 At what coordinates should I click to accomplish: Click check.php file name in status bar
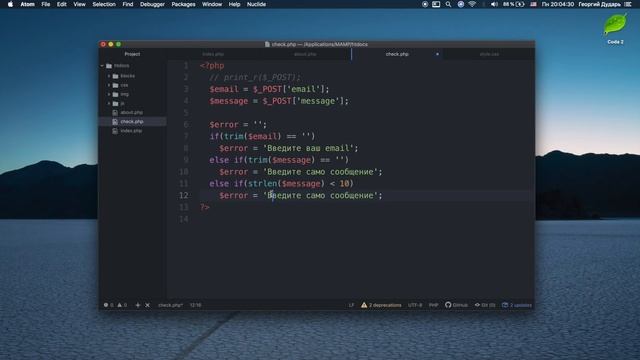(x=170, y=305)
